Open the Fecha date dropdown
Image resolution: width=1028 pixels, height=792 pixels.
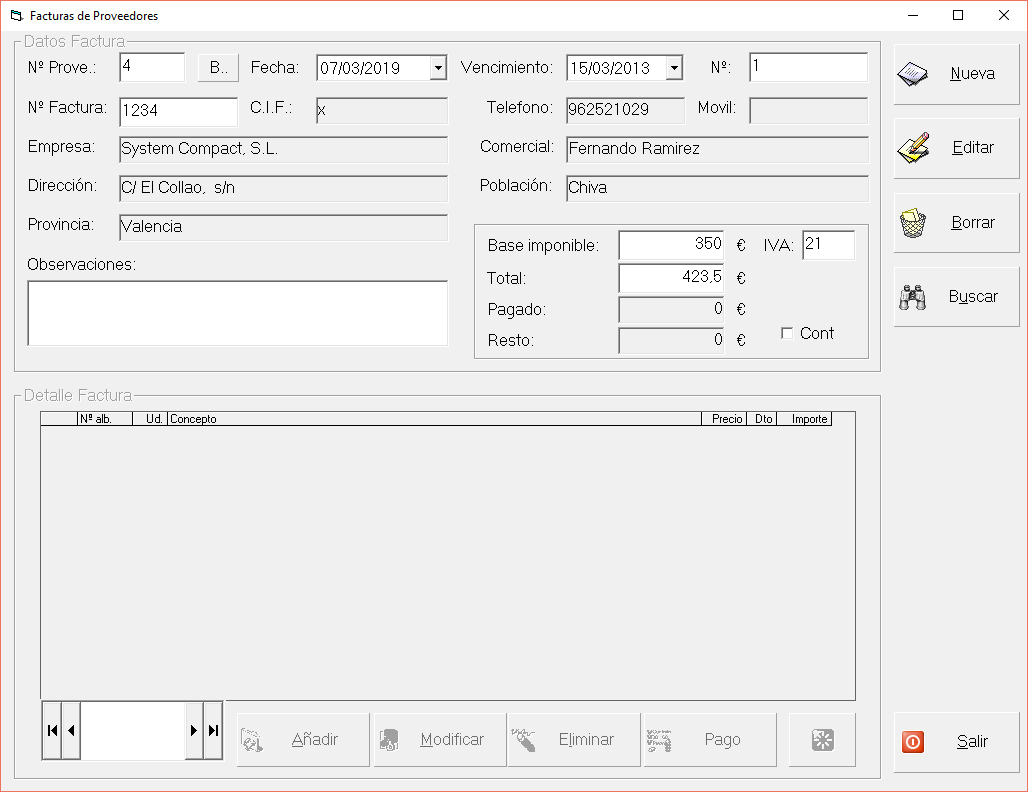[438, 68]
